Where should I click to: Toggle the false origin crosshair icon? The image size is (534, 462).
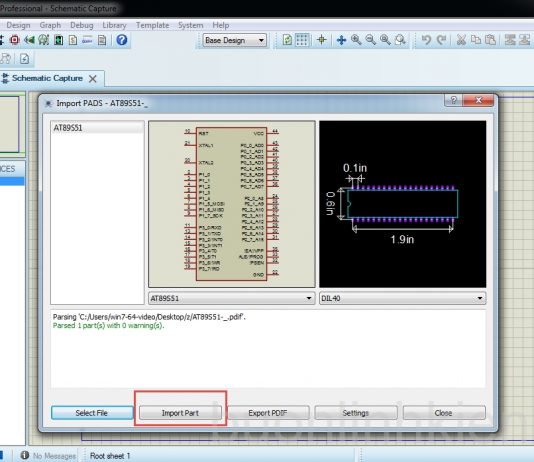[x=321, y=40]
